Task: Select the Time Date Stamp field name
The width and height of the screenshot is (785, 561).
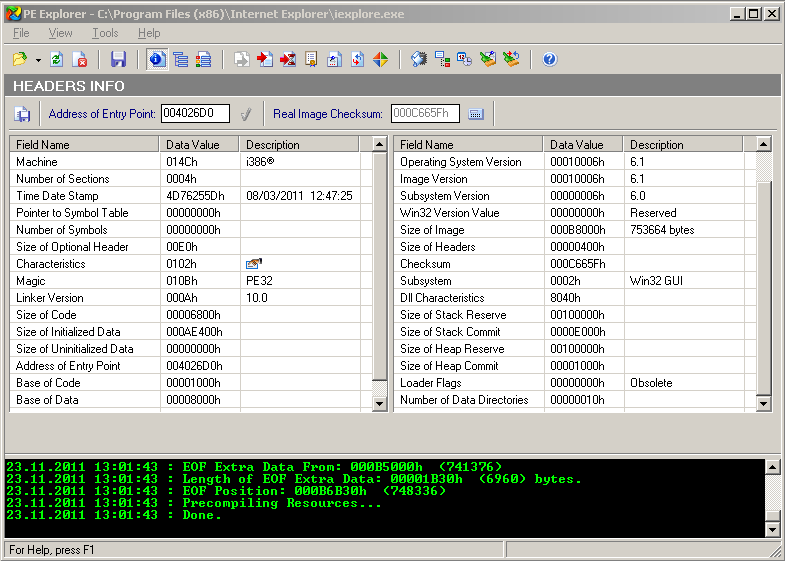Action: 57,196
